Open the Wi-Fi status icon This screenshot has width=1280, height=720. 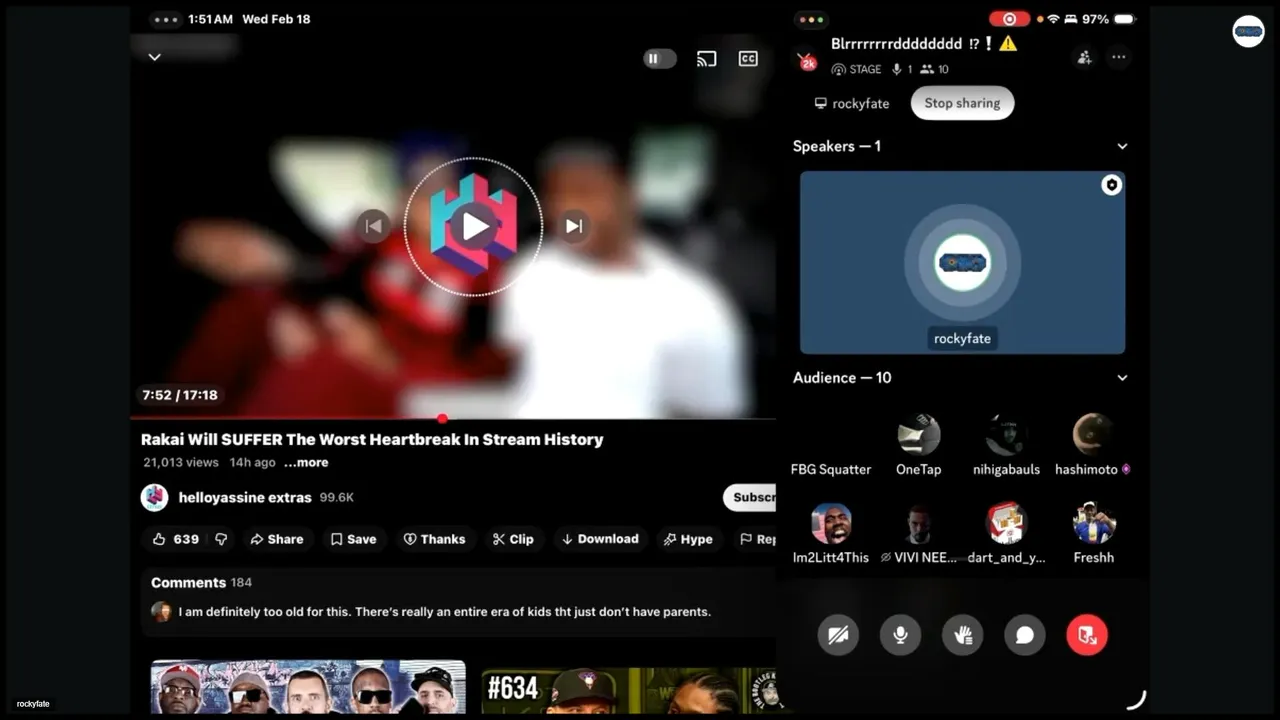(1053, 19)
